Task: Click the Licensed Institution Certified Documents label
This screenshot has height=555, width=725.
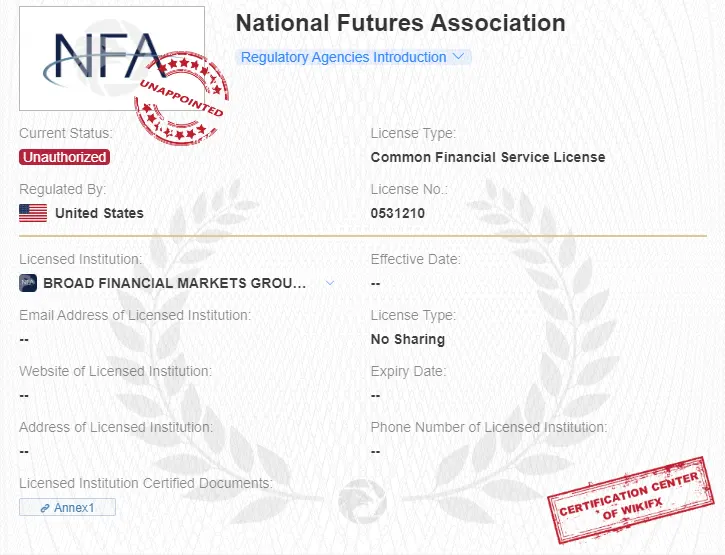Action: [146, 484]
